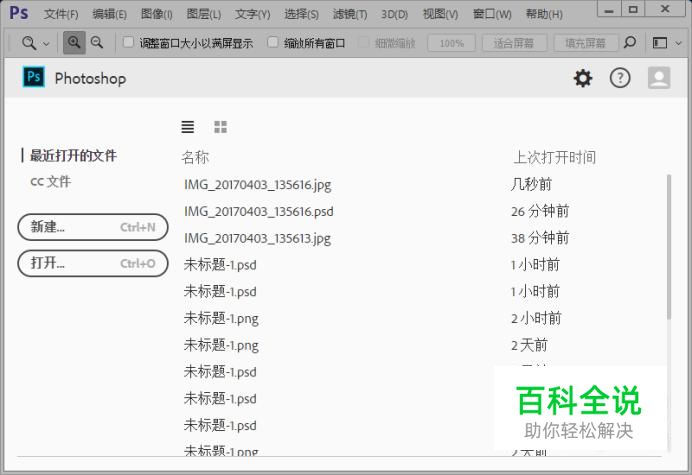Open the 文件(F) menu
The height and width of the screenshot is (475, 692).
[x=61, y=14]
